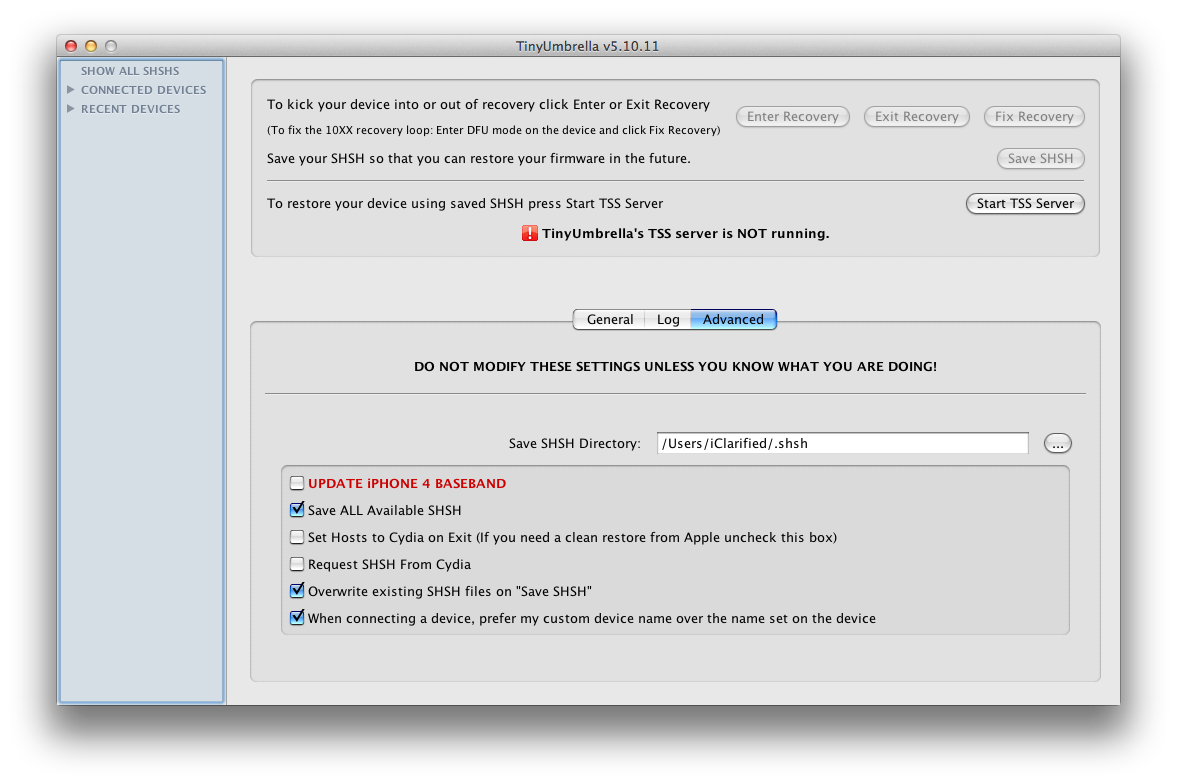Click the Enter Recovery button
This screenshot has height=784, width=1177.
[x=793, y=116]
